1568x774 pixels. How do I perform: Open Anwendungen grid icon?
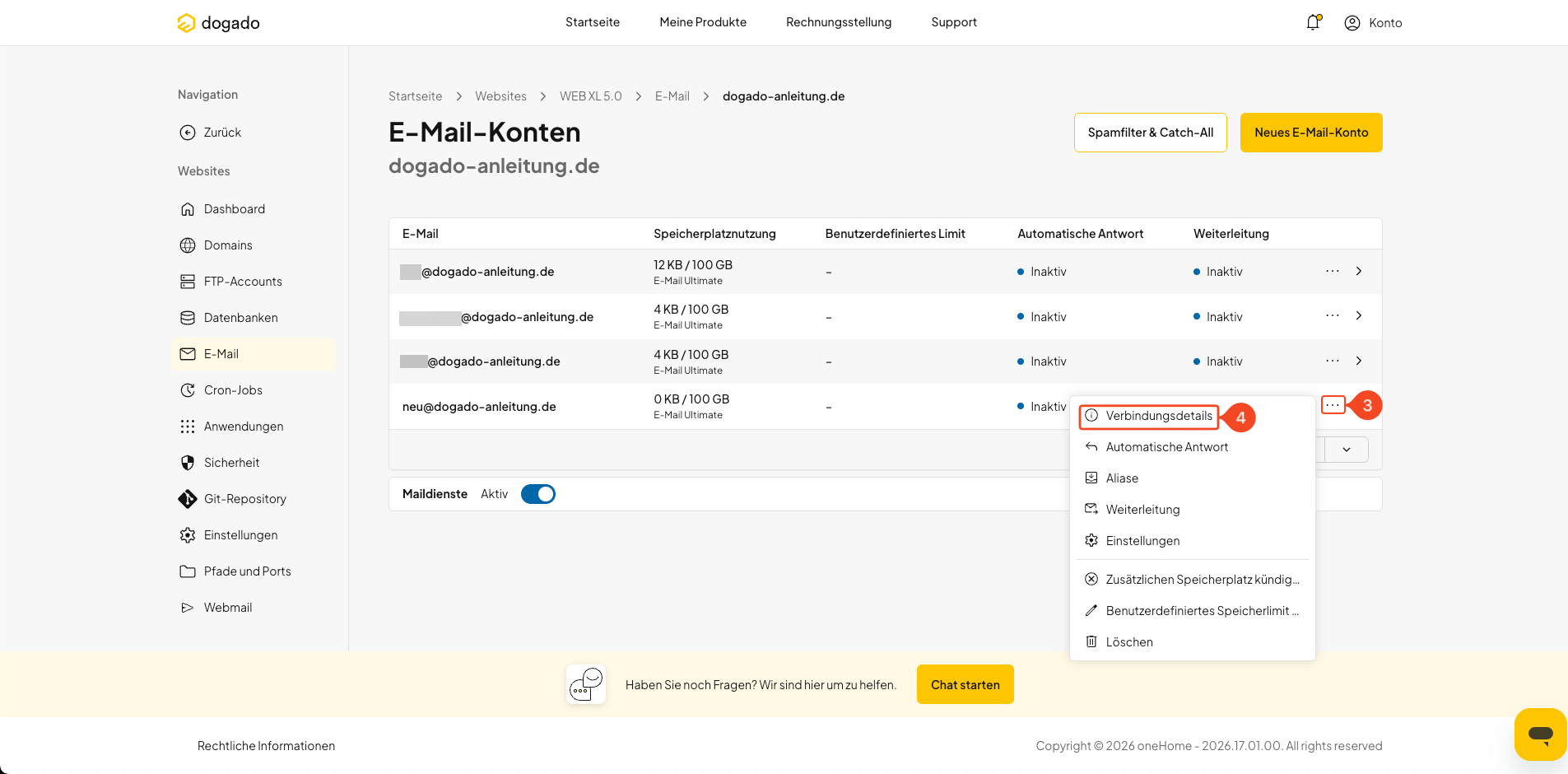pos(188,427)
